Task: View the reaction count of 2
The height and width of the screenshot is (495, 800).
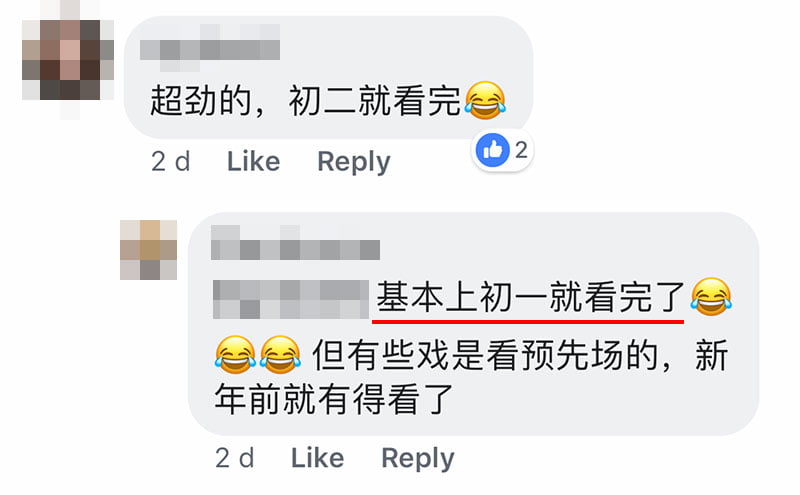Action: tap(521, 150)
